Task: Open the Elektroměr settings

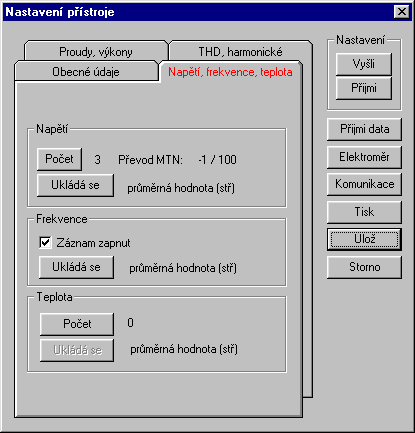Action: pos(364,157)
